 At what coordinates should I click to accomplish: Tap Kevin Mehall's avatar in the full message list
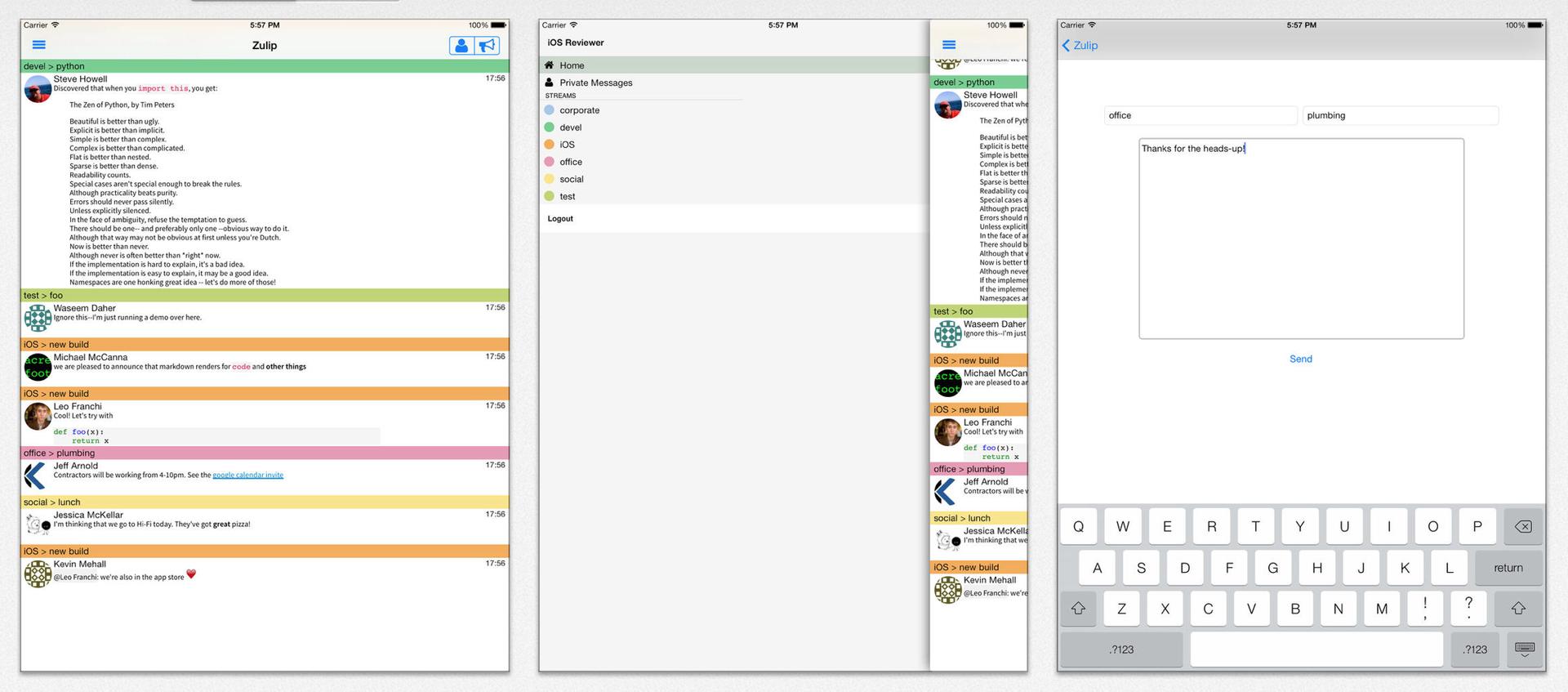pyautogui.click(x=38, y=574)
